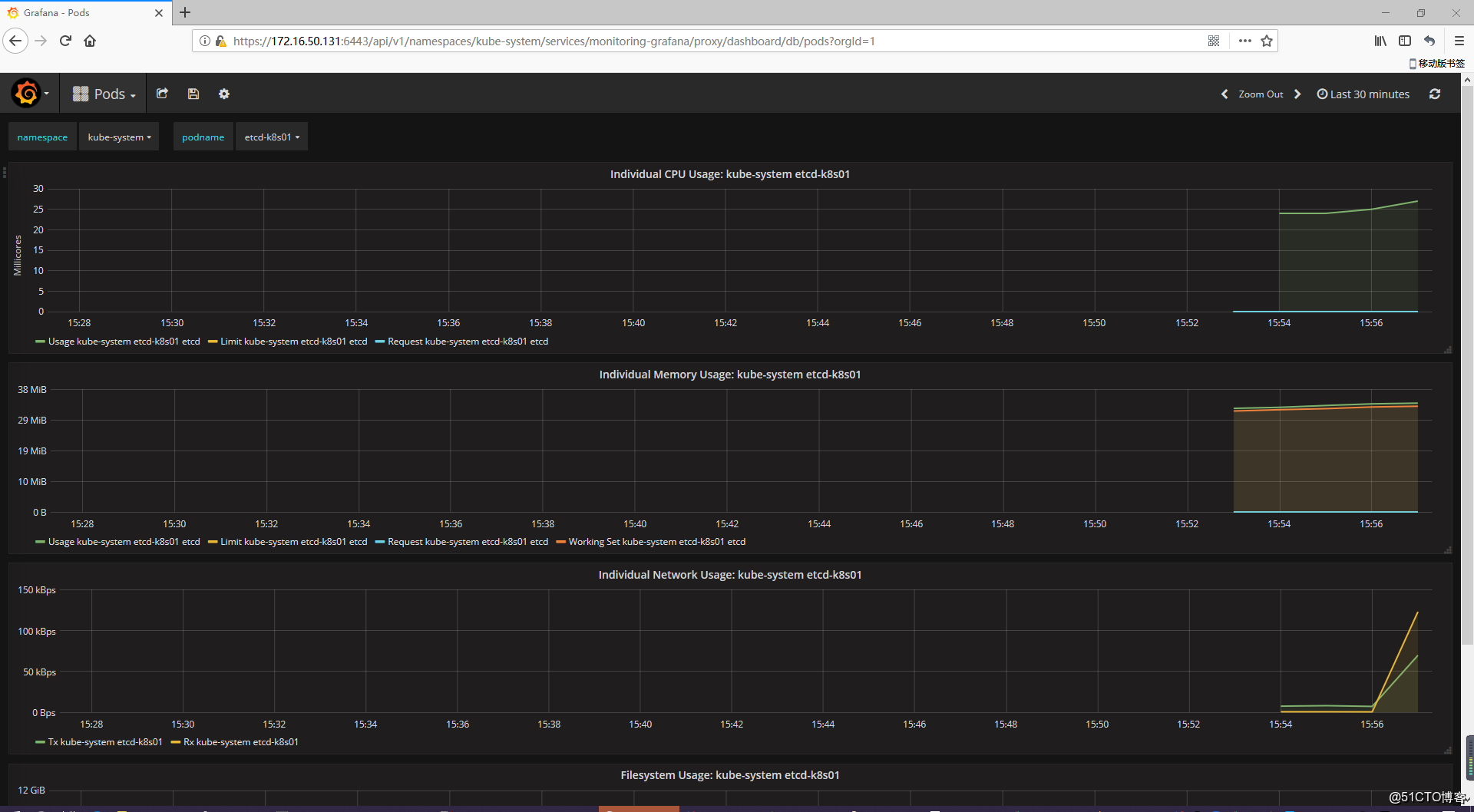The image size is (1474, 812).
Task: Open the QR code icon in address bar
Action: pyautogui.click(x=1214, y=41)
